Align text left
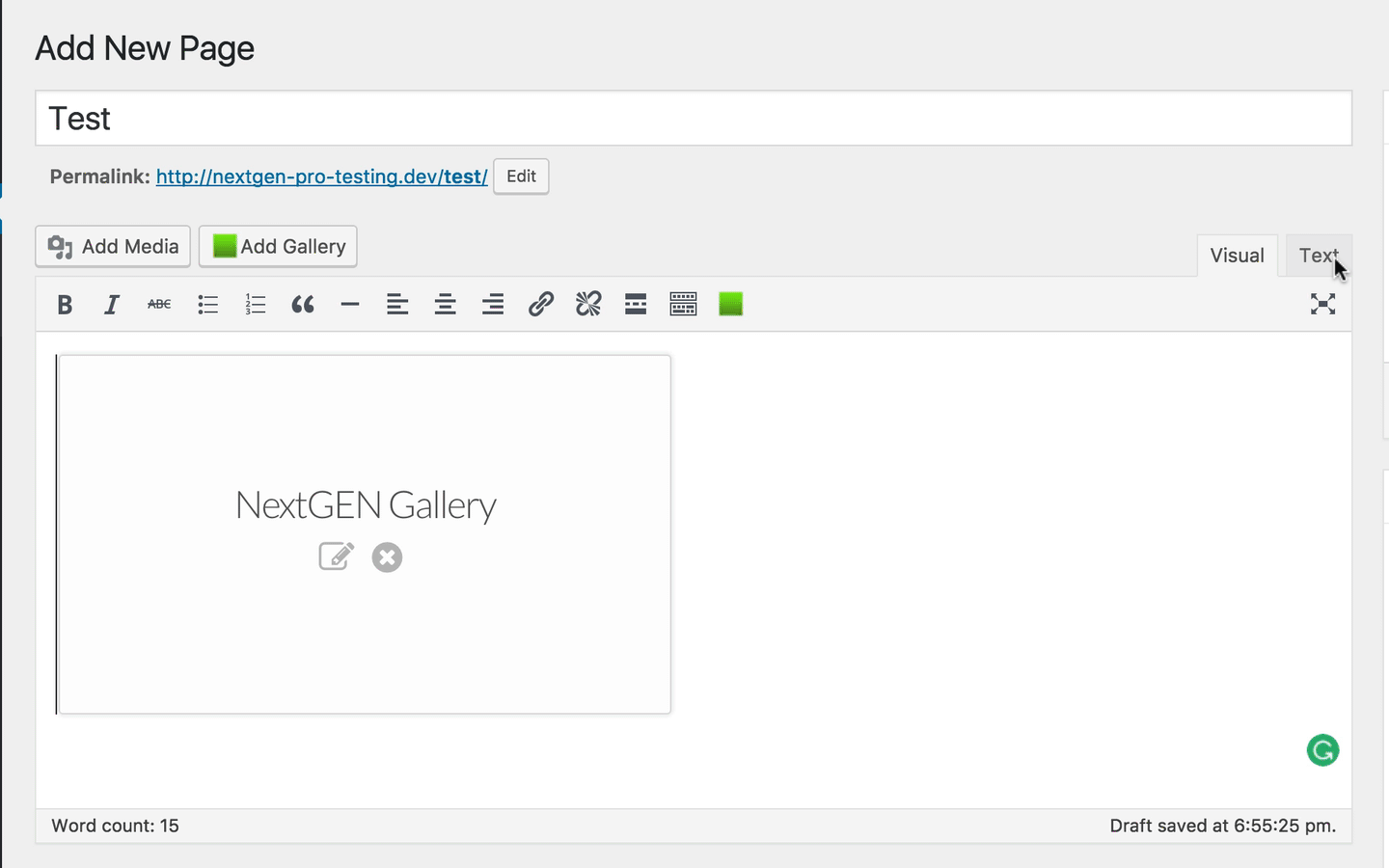Screen dimensions: 1389x868 click(x=397, y=305)
